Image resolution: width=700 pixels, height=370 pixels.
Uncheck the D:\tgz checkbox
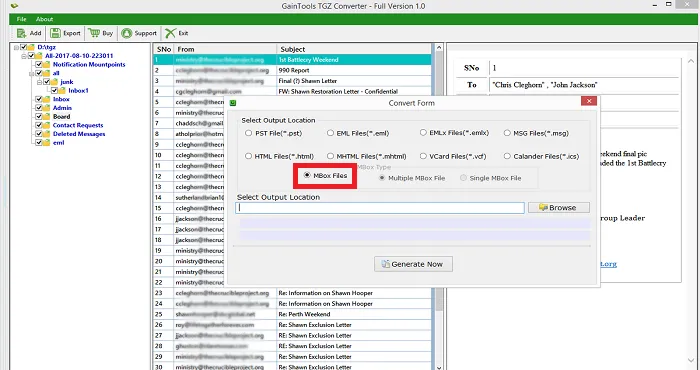tap(24, 47)
